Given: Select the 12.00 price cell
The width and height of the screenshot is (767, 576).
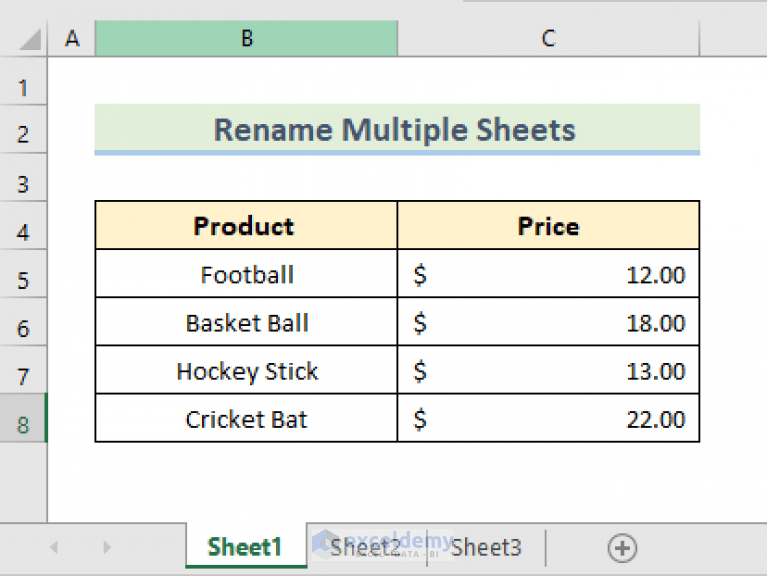Looking at the screenshot, I should pyautogui.click(x=548, y=274).
